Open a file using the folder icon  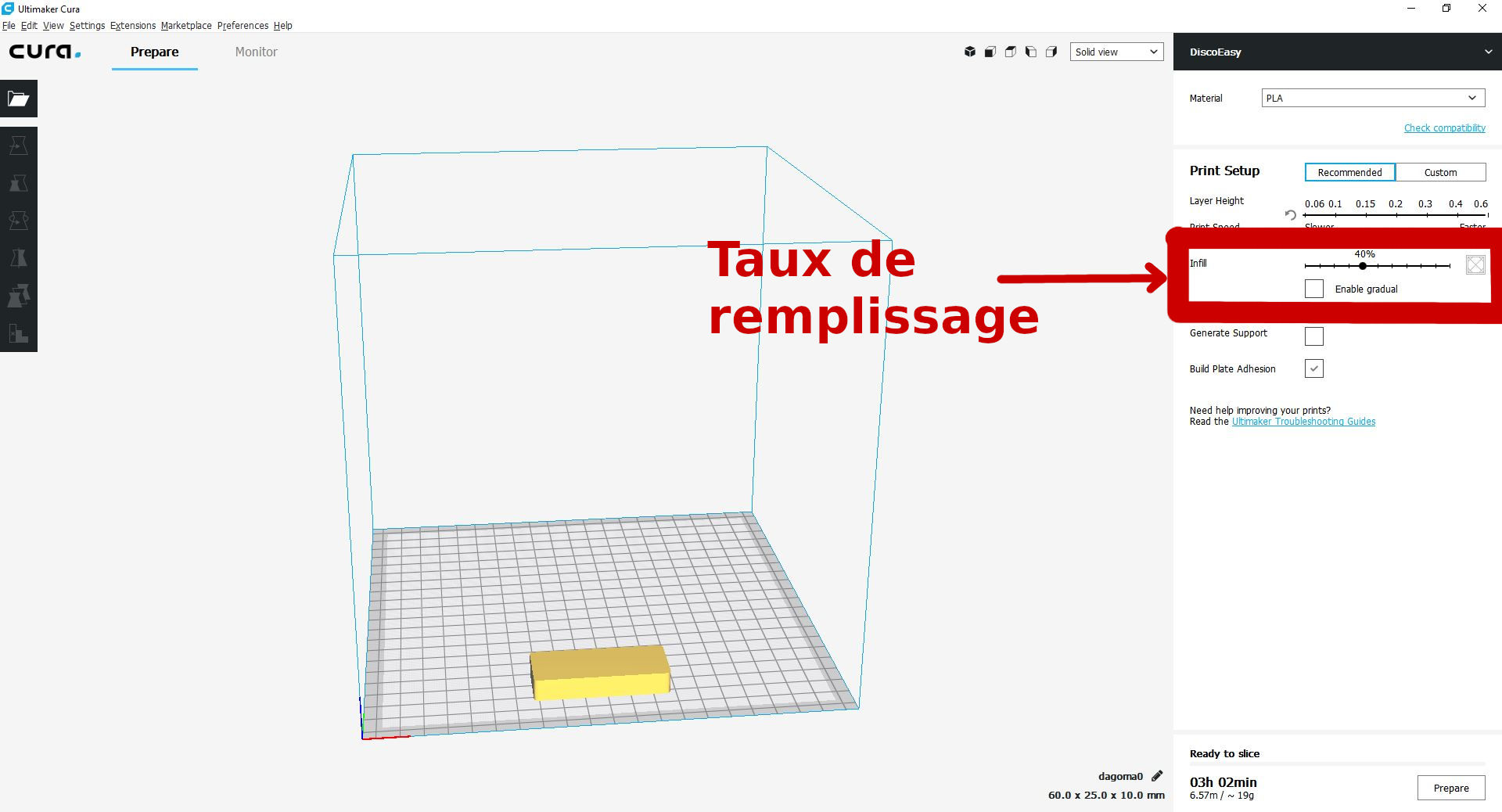pos(19,99)
